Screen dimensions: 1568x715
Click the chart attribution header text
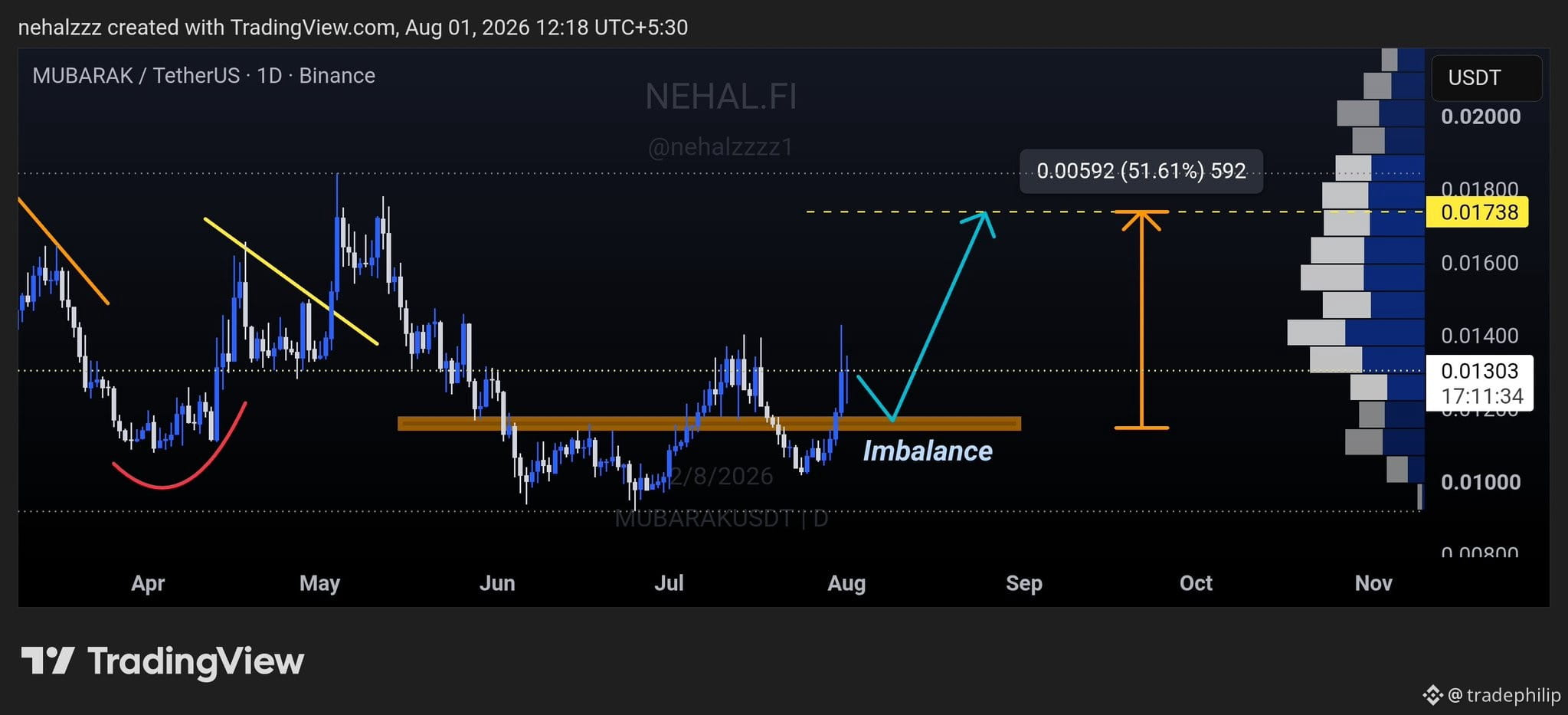[x=352, y=28]
